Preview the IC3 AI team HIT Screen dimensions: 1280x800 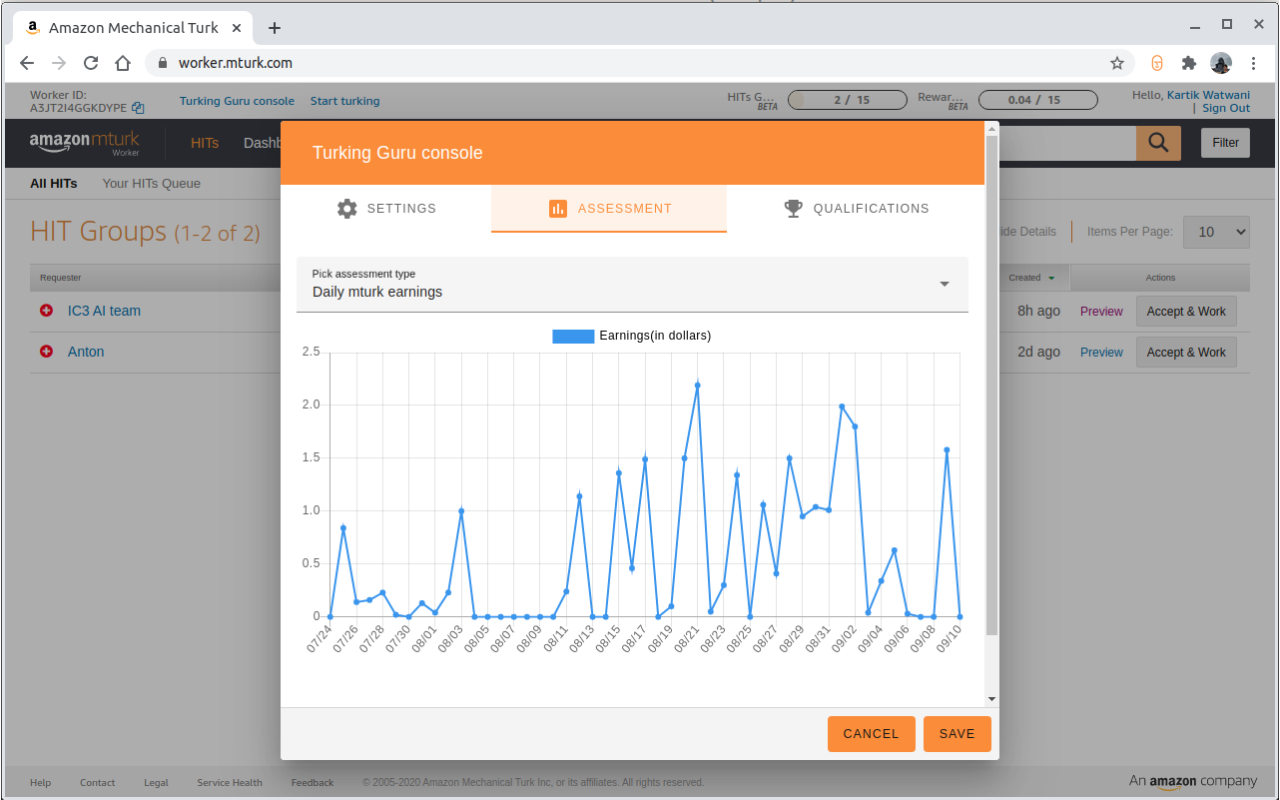point(1101,311)
